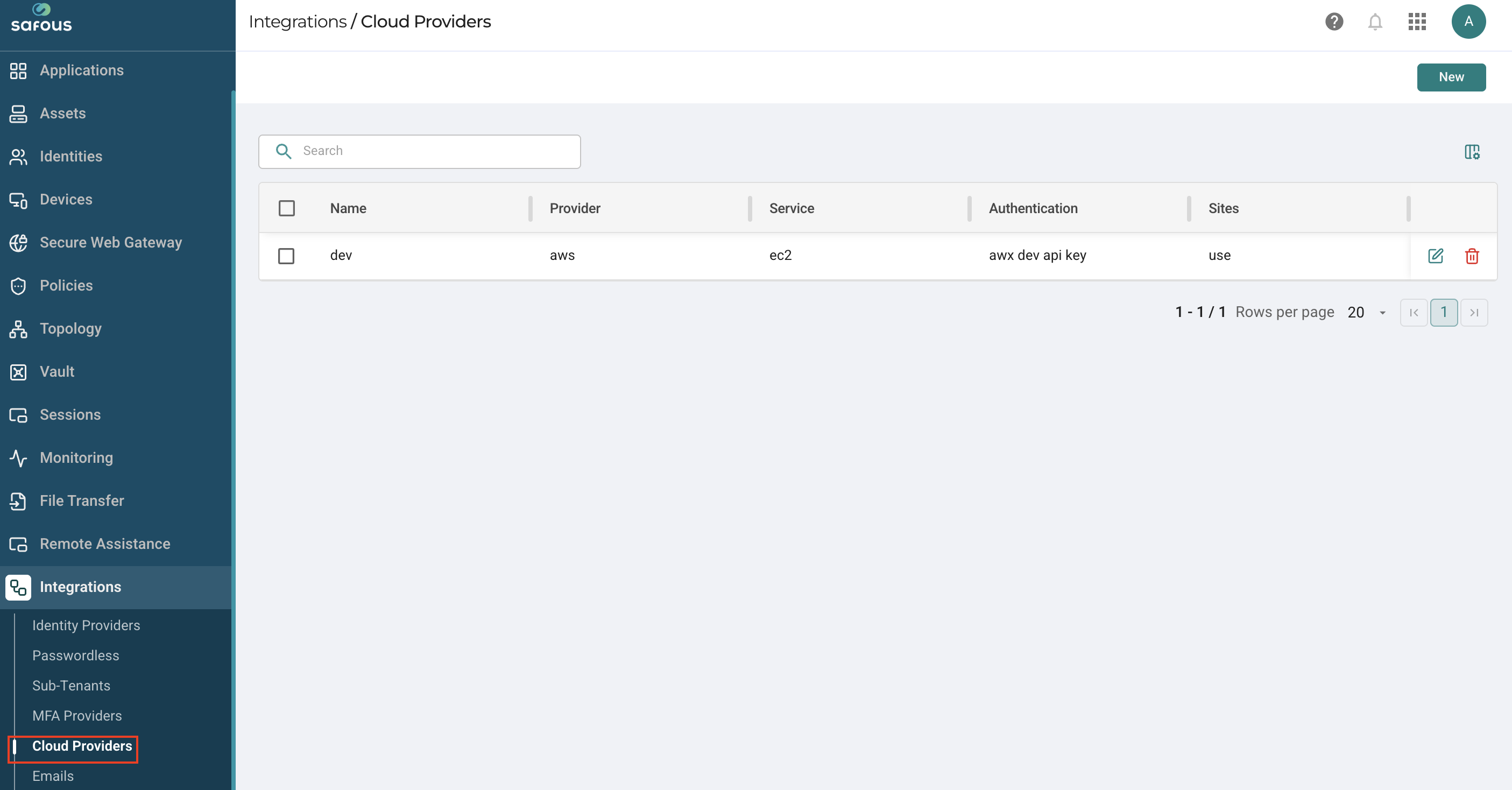
Task: Open the column settings icon
Action: click(1472, 151)
